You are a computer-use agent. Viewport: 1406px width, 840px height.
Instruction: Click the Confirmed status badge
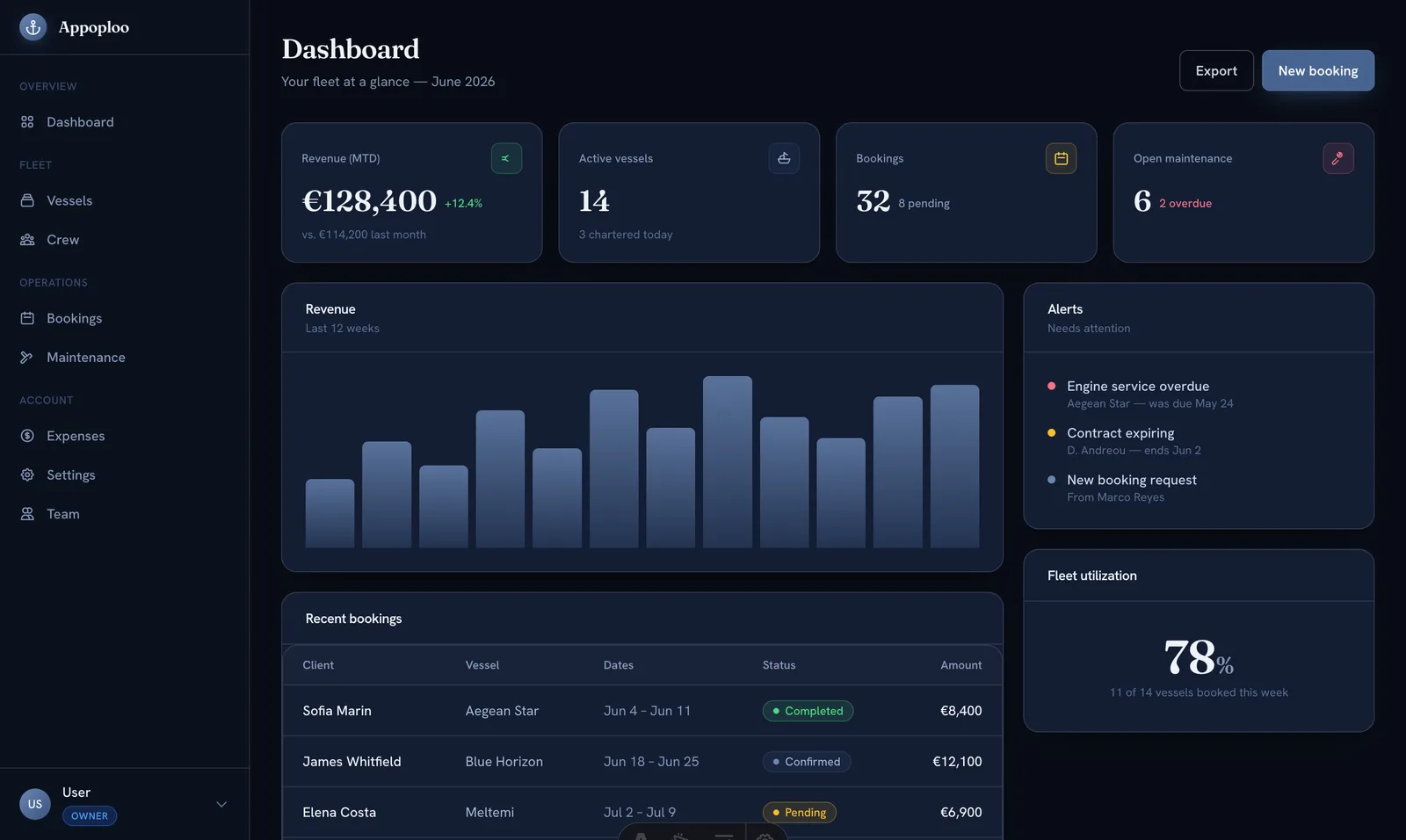pyautogui.click(x=807, y=762)
